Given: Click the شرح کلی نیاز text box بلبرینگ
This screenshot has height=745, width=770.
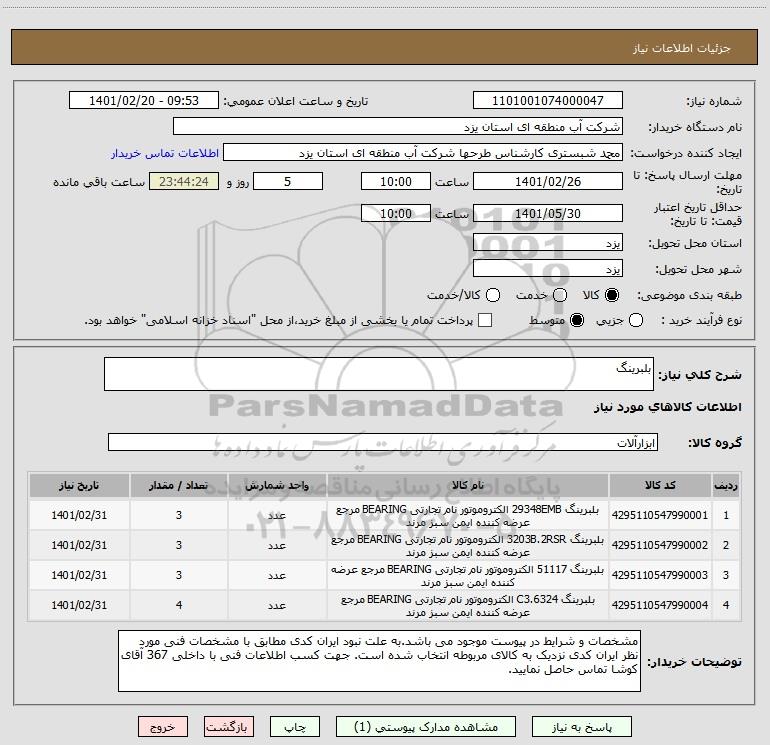Looking at the screenshot, I should click(379, 374).
